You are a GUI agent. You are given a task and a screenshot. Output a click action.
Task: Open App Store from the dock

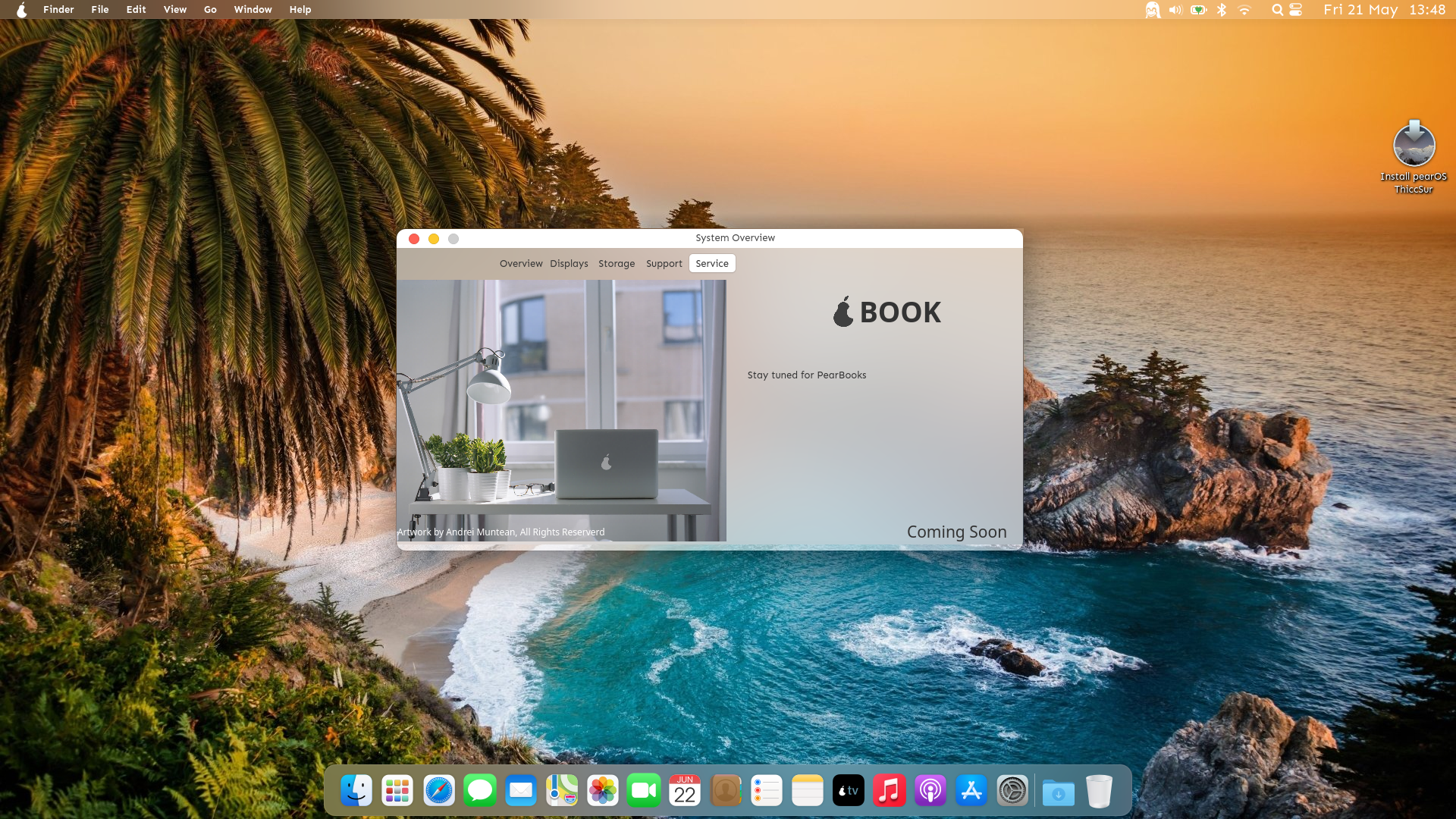(x=971, y=791)
